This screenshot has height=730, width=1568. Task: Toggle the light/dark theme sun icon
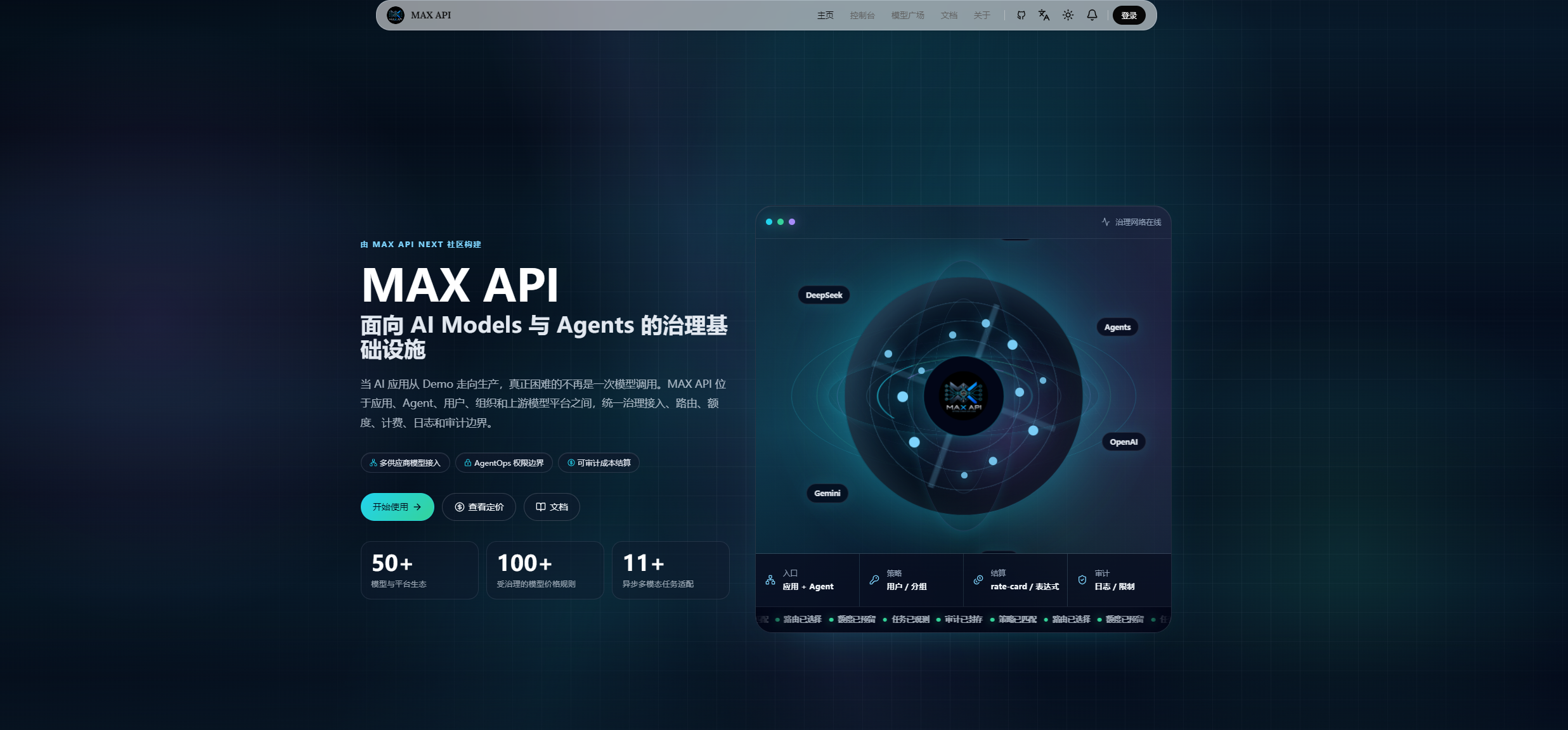click(x=1068, y=15)
